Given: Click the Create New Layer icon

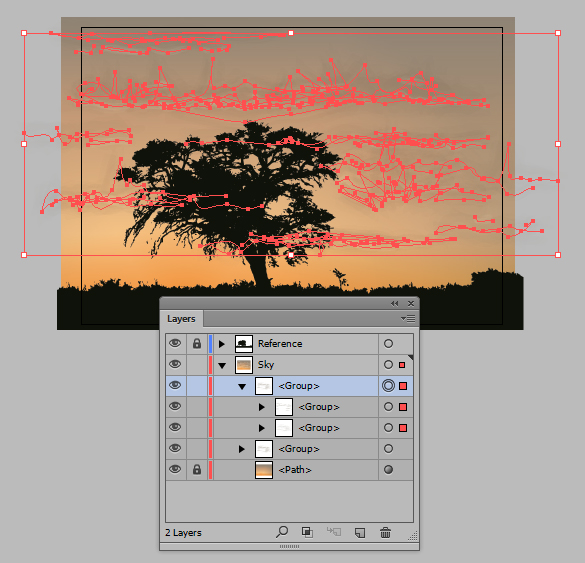Looking at the screenshot, I should (x=360, y=533).
